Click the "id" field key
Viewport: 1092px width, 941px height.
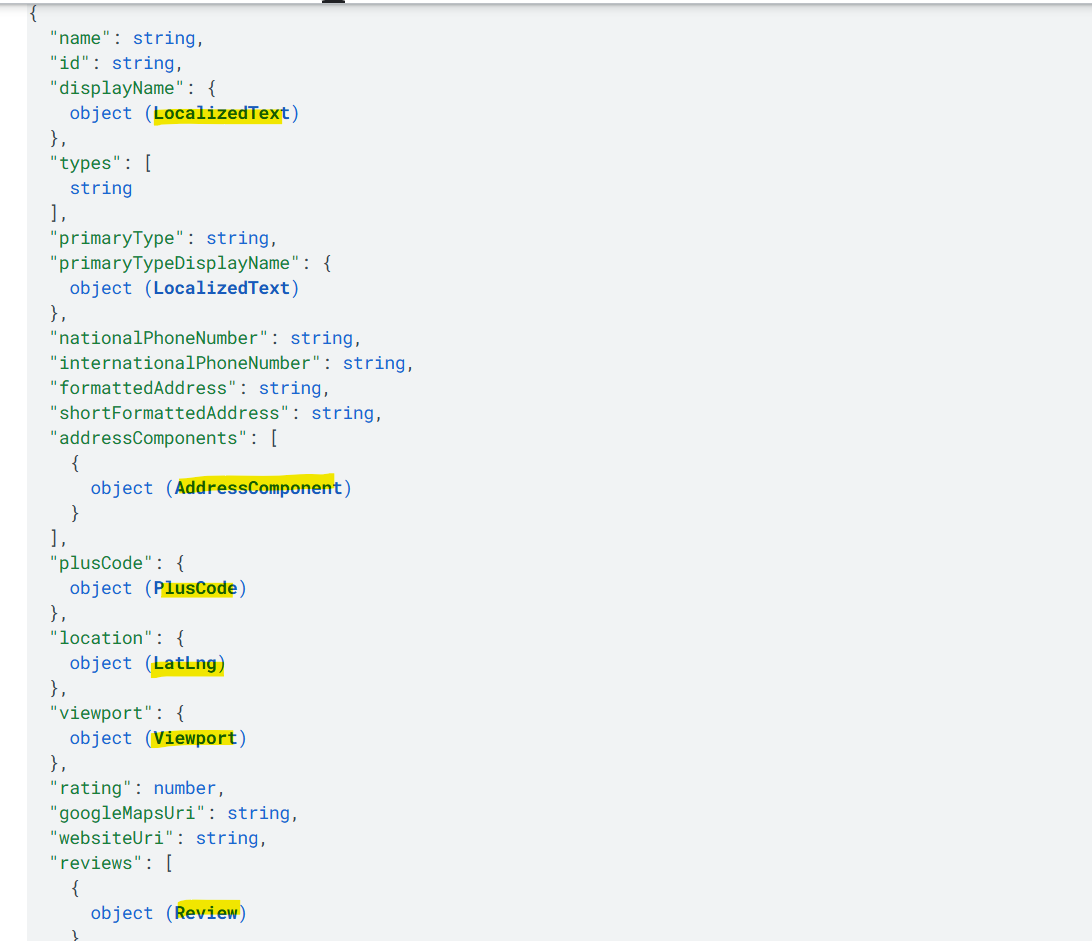click(x=70, y=63)
